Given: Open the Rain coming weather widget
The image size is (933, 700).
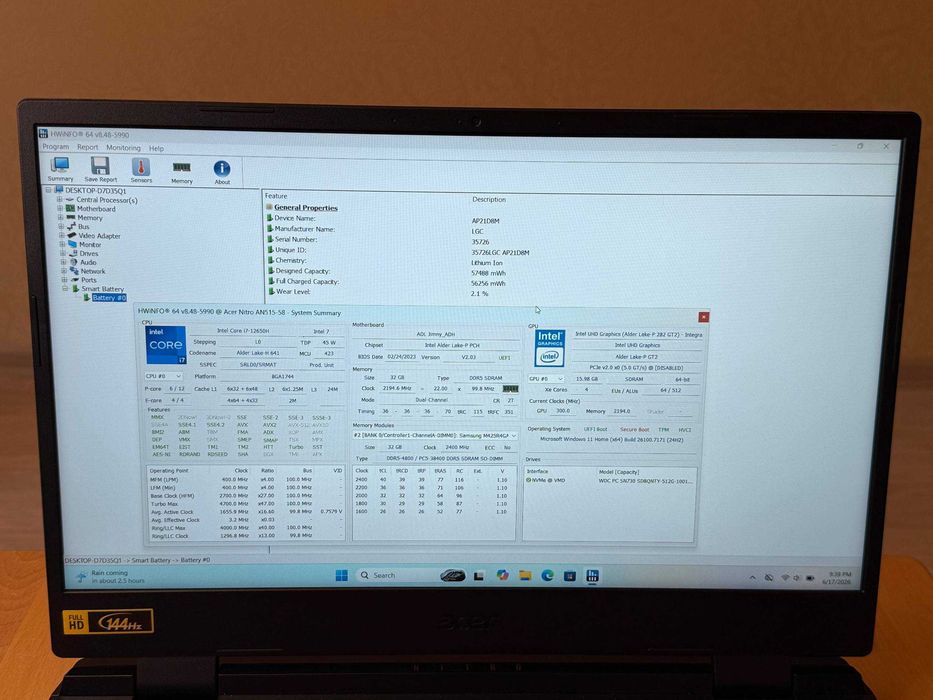Looking at the screenshot, I should 111,576.
